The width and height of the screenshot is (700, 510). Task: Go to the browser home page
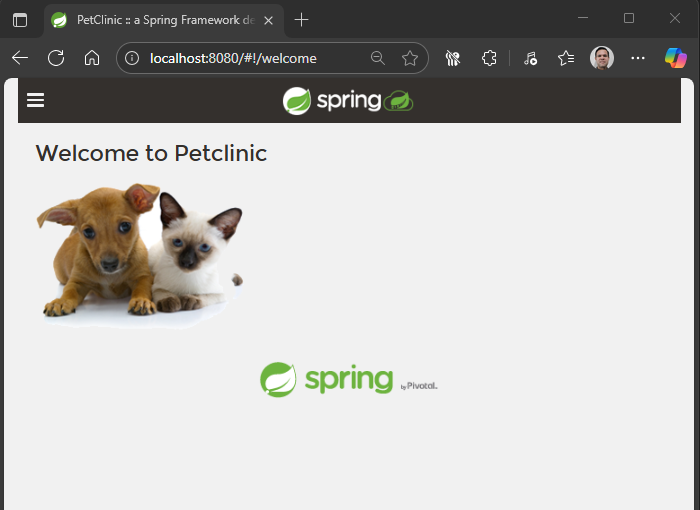coord(92,58)
